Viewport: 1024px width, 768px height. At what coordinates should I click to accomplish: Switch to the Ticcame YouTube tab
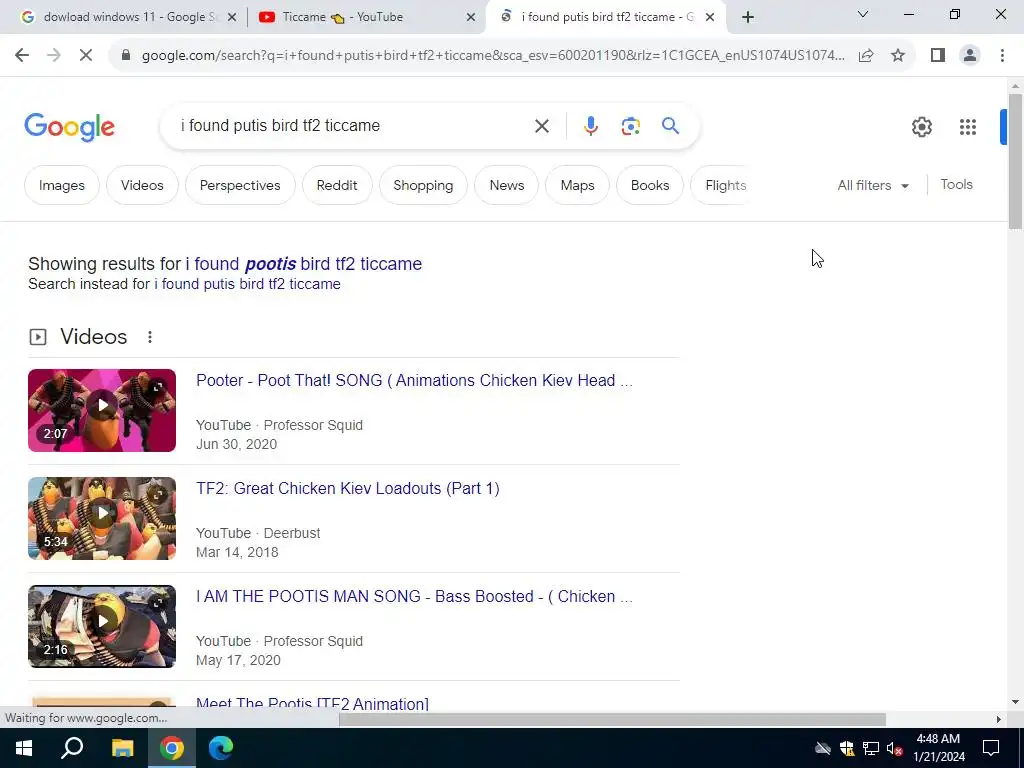pos(368,17)
